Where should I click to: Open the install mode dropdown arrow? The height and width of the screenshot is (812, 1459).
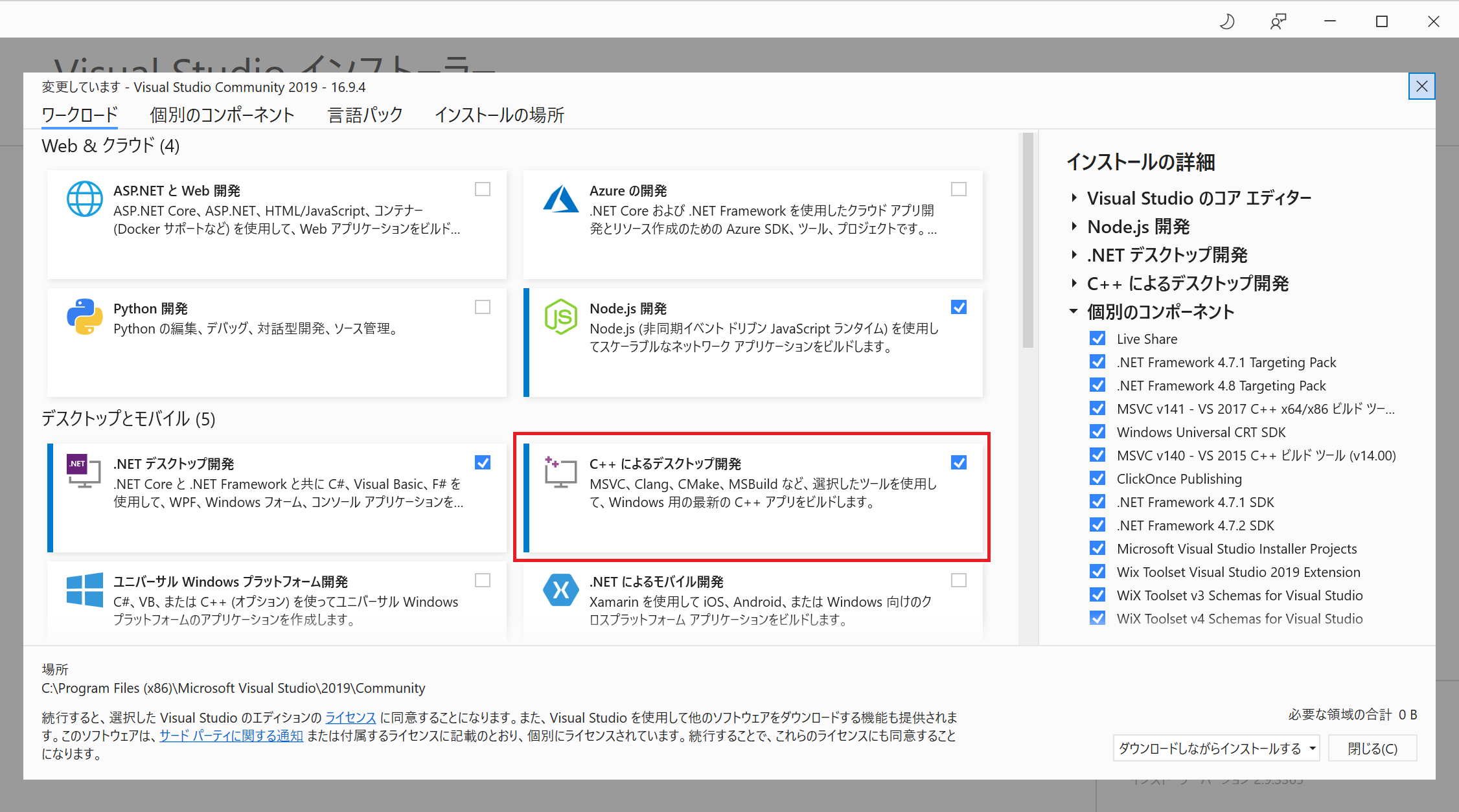click(1313, 749)
